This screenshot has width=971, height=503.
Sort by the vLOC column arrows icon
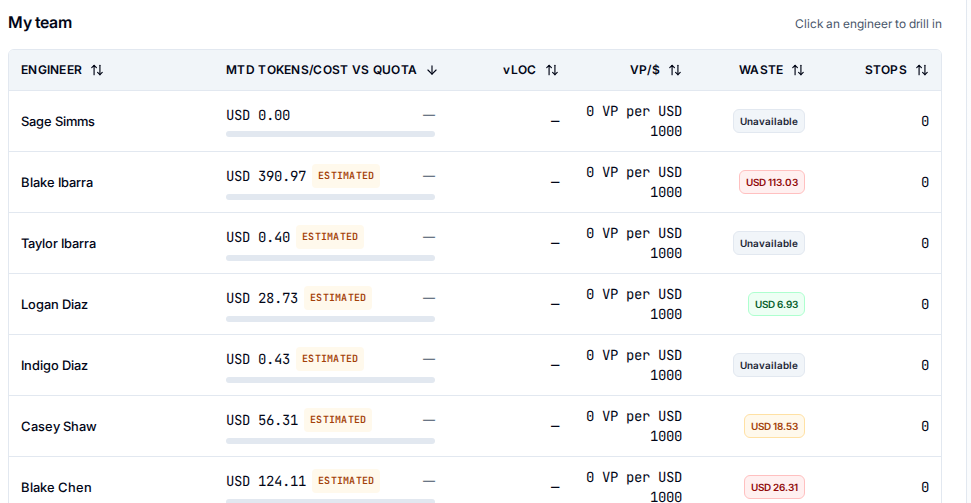tap(552, 70)
